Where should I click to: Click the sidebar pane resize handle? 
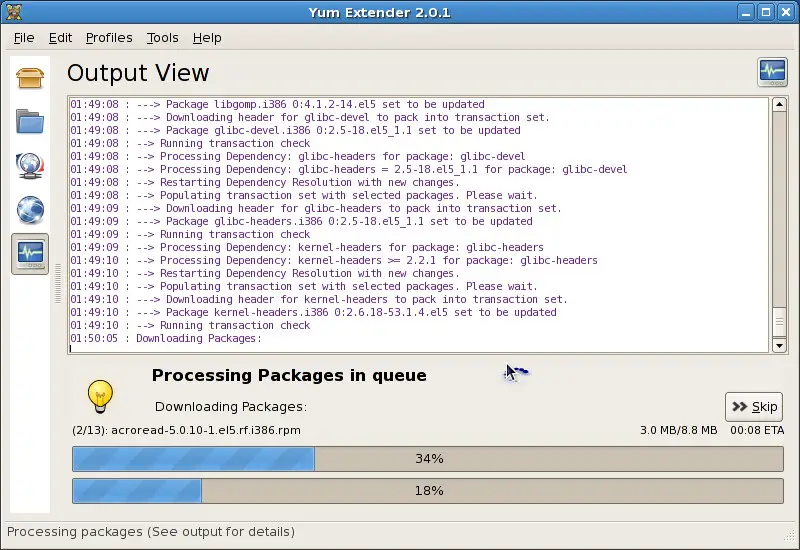[58, 284]
